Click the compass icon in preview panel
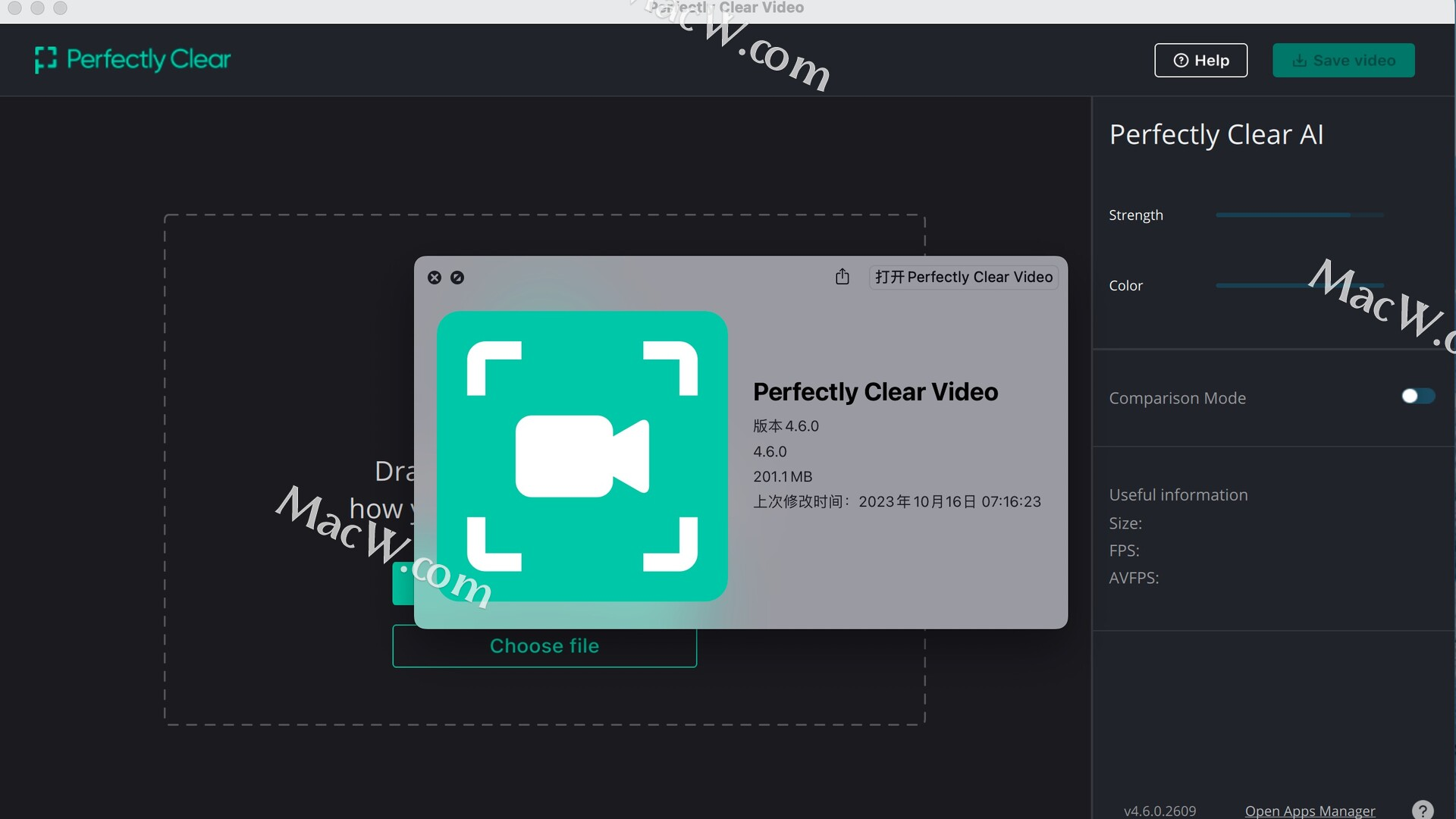Viewport: 1456px width, 819px height. (457, 278)
